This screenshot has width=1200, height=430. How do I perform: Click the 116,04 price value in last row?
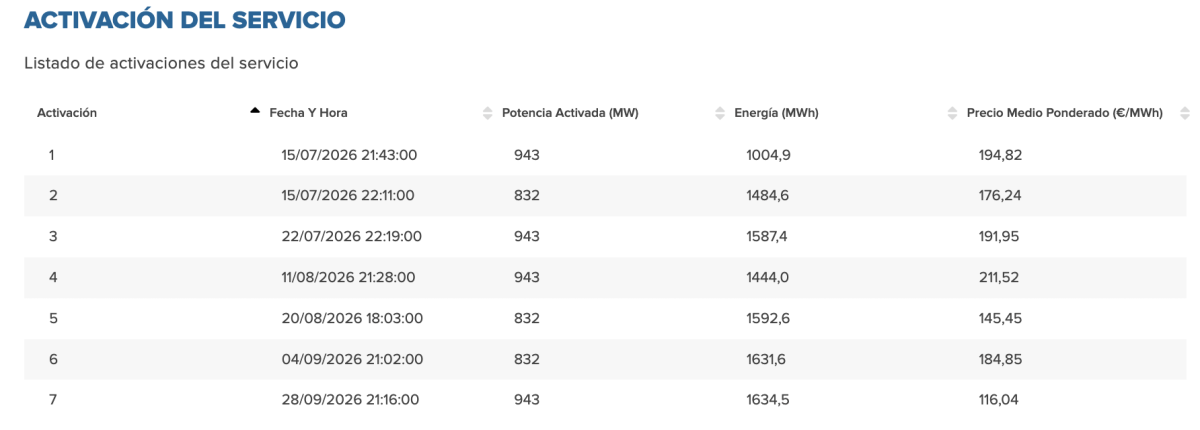pos(999,400)
